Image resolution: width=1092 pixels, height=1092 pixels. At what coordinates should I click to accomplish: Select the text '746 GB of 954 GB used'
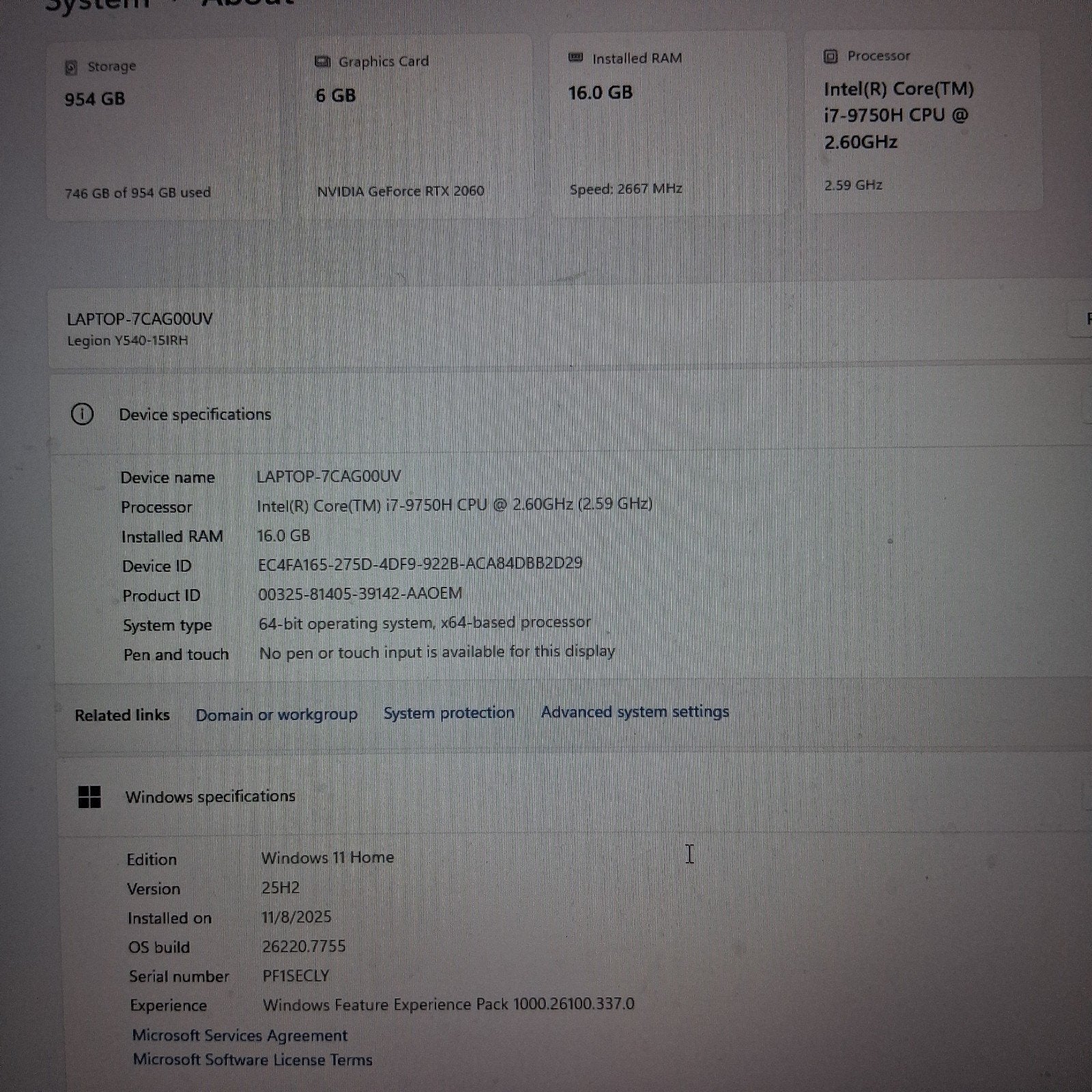pos(138,193)
